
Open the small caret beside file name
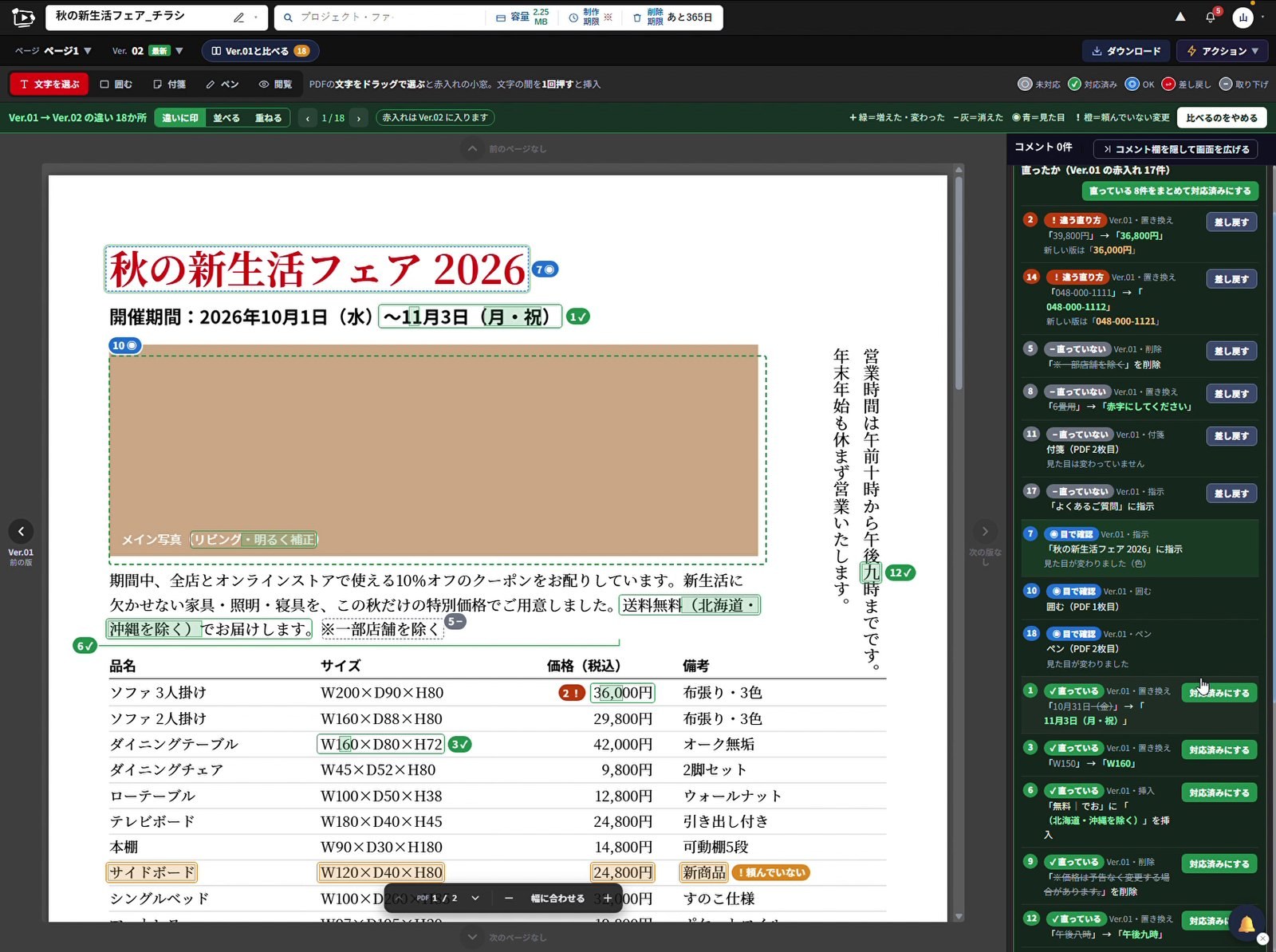(x=256, y=17)
